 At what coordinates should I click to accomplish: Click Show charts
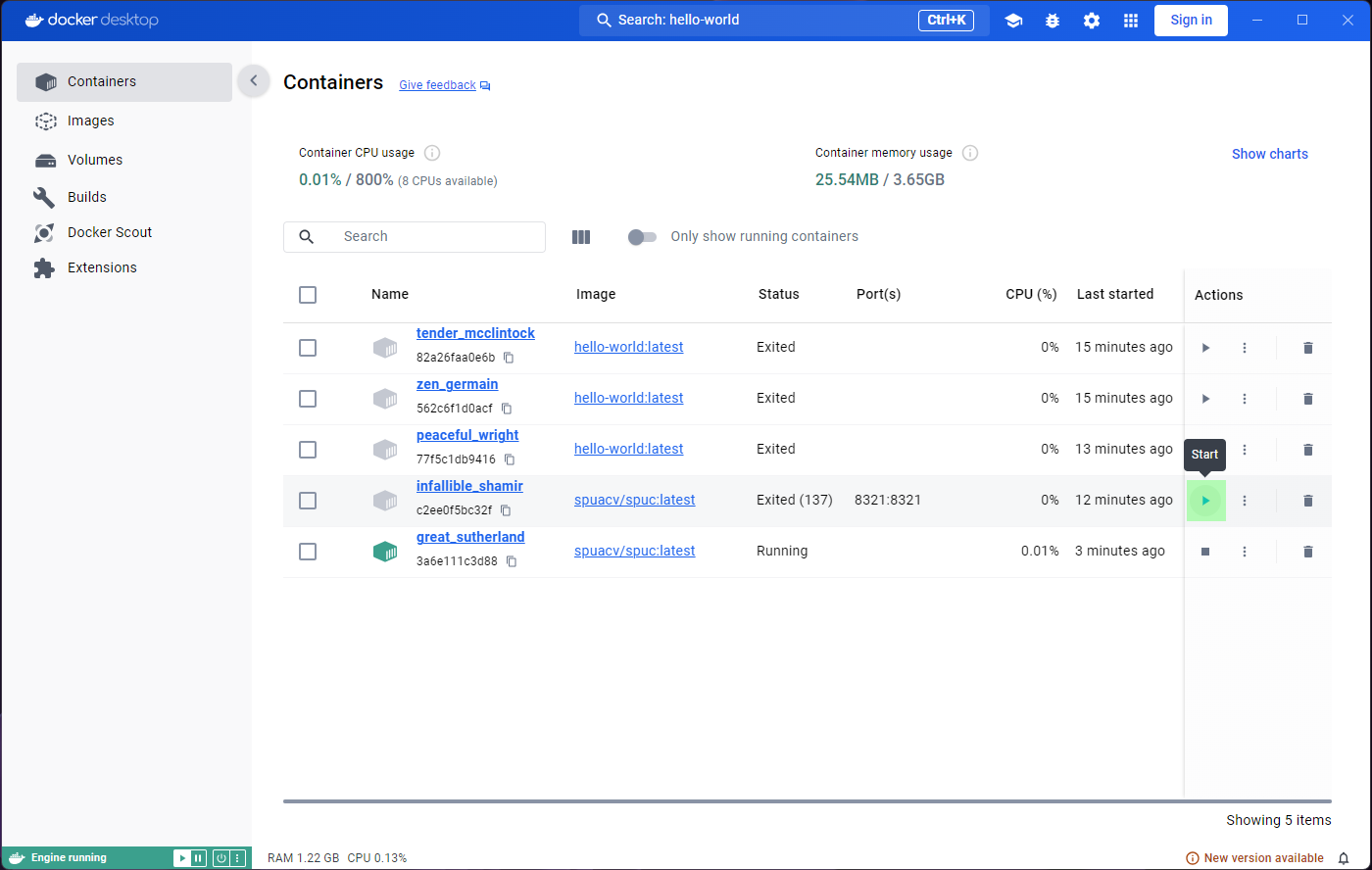pos(1270,154)
